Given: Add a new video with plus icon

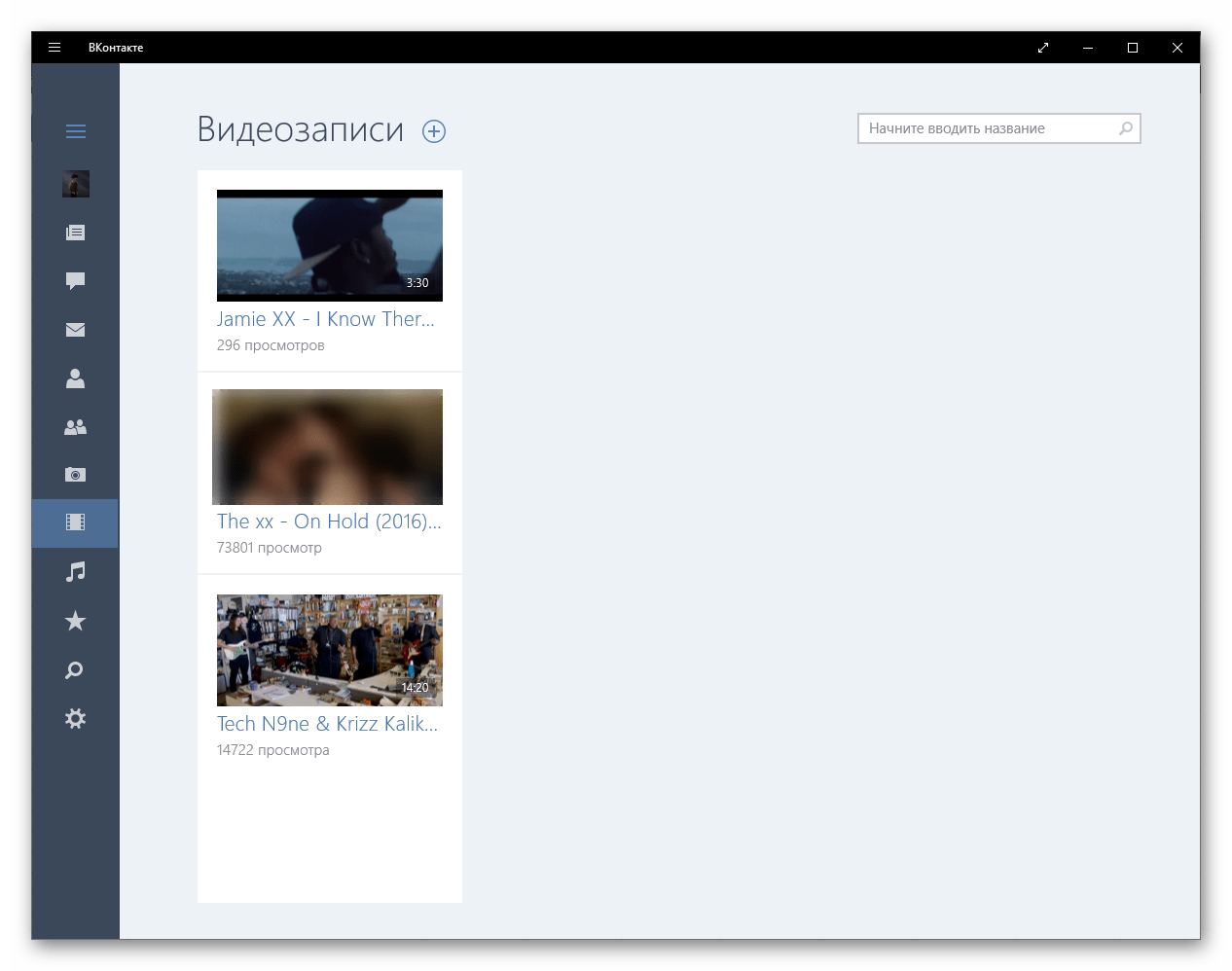Looking at the screenshot, I should [x=434, y=131].
